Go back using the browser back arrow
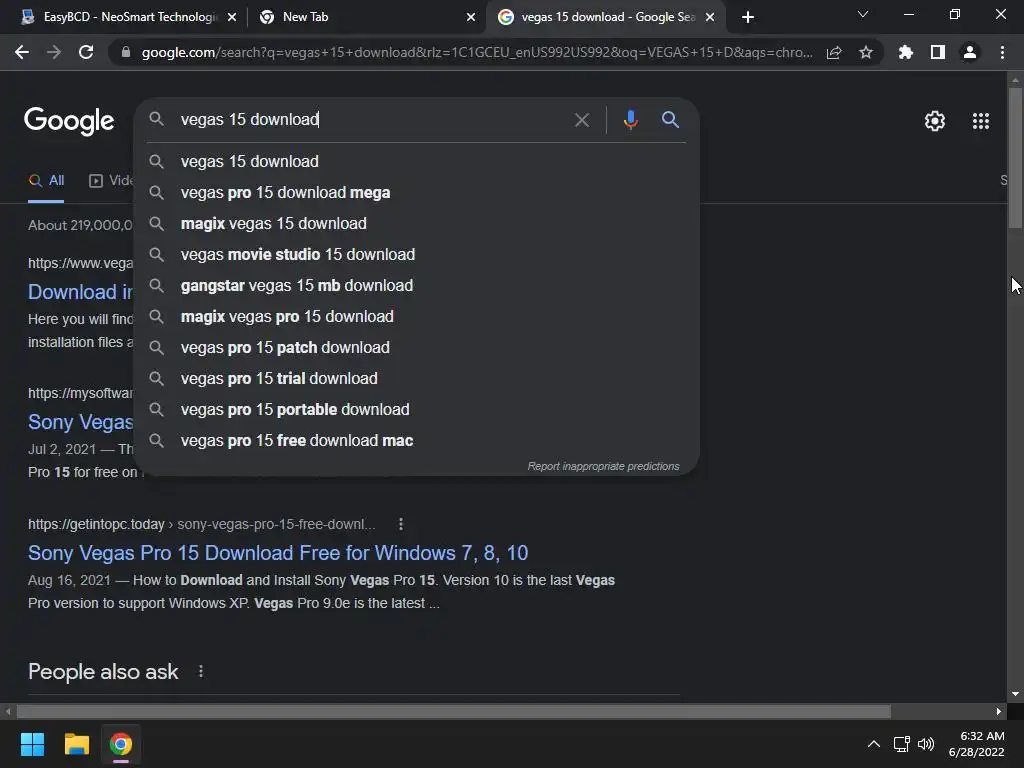 point(22,52)
